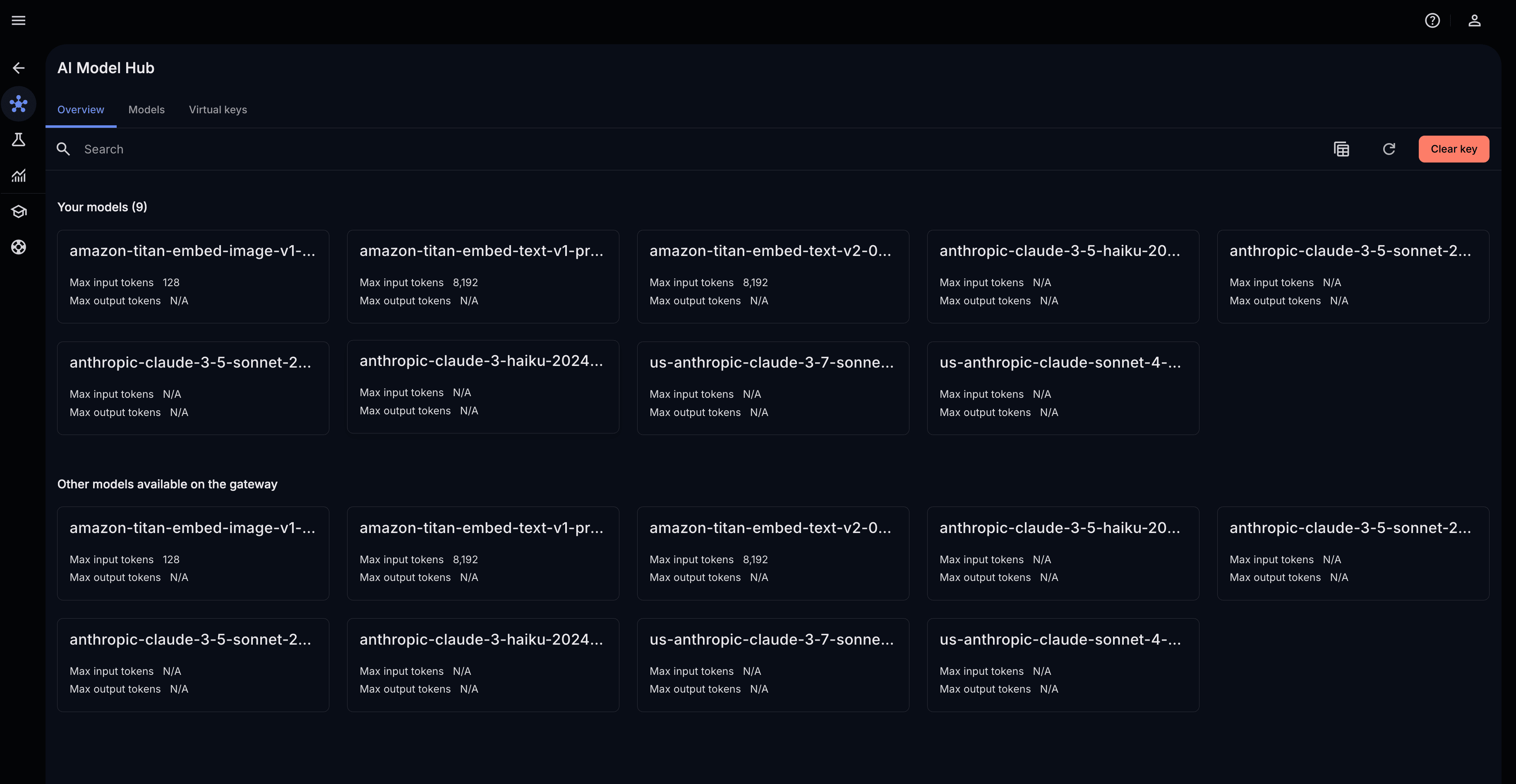Open the flask experiments sidebar icon

point(19,140)
